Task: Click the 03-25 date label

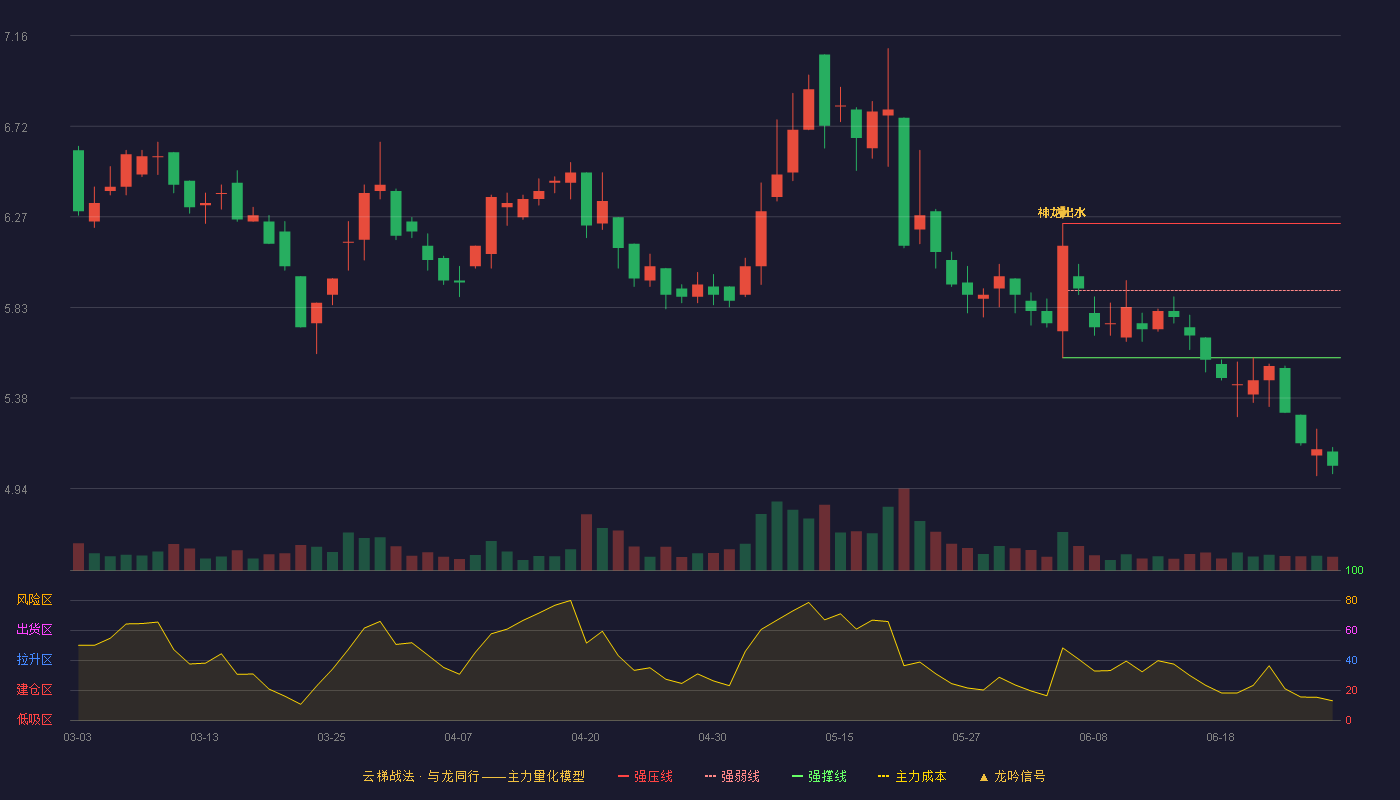Action: tap(331, 737)
